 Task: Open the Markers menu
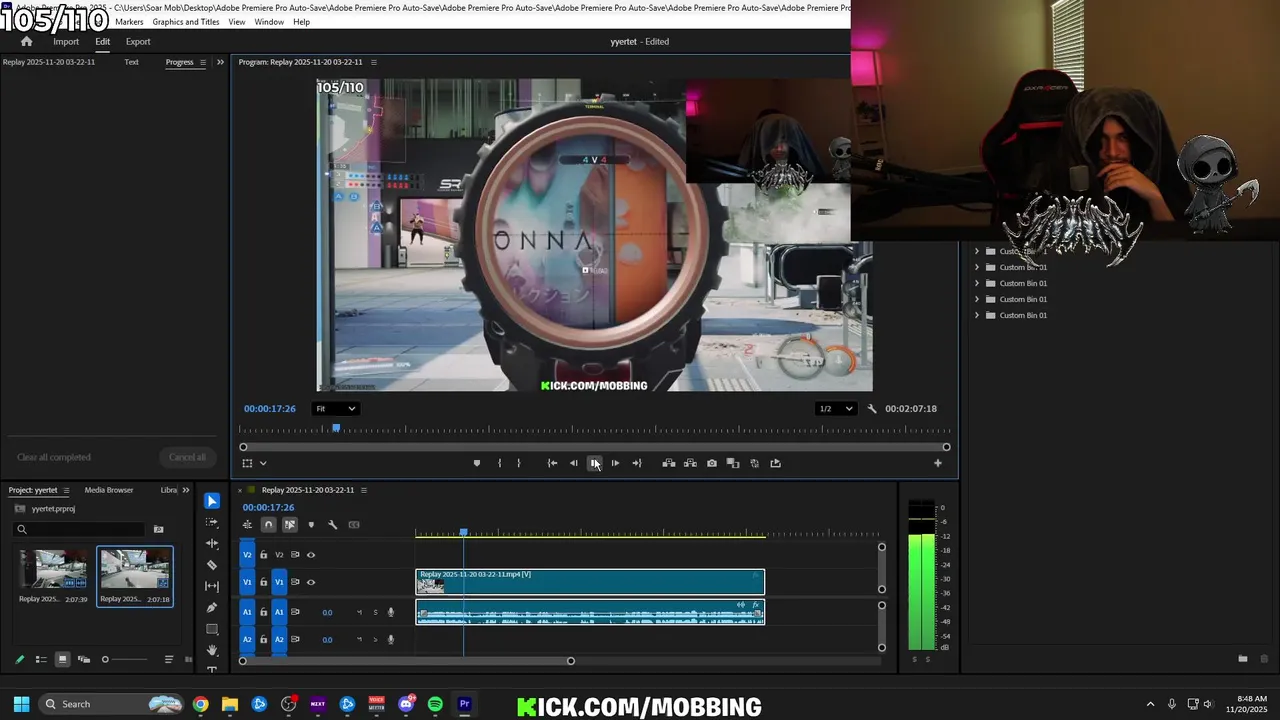click(x=129, y=22)
